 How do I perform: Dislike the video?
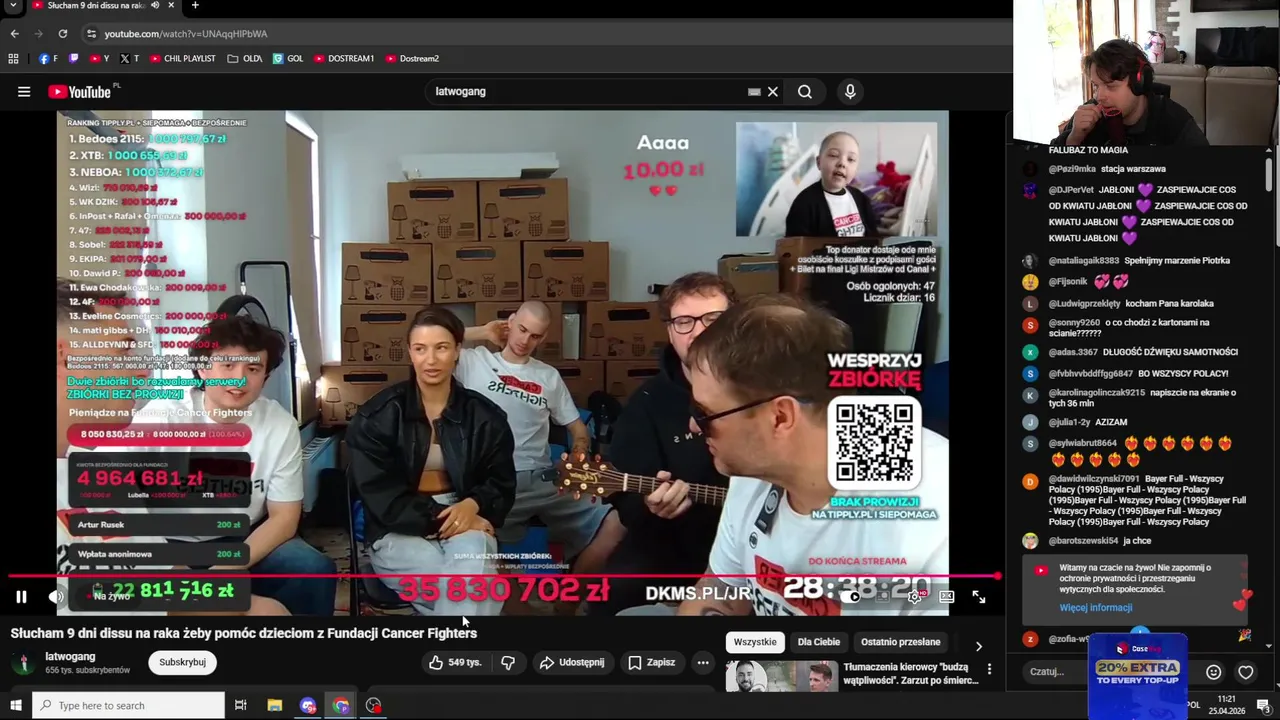tap(508, 662)
